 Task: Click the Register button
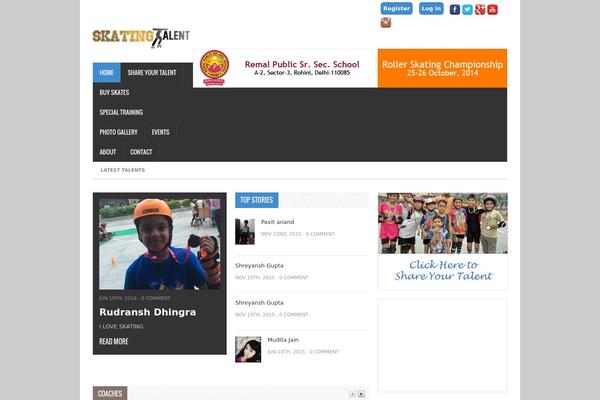[396, 8]
